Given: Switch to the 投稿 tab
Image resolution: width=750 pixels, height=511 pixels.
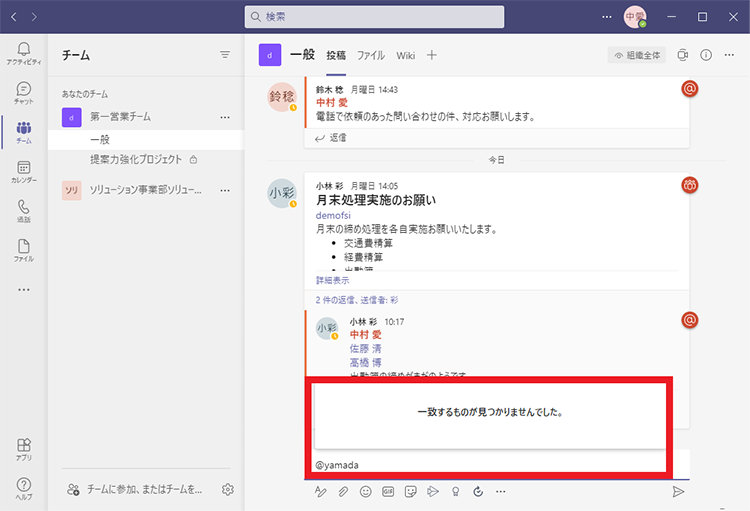Looking at the screenshot, I should point(336,56).
